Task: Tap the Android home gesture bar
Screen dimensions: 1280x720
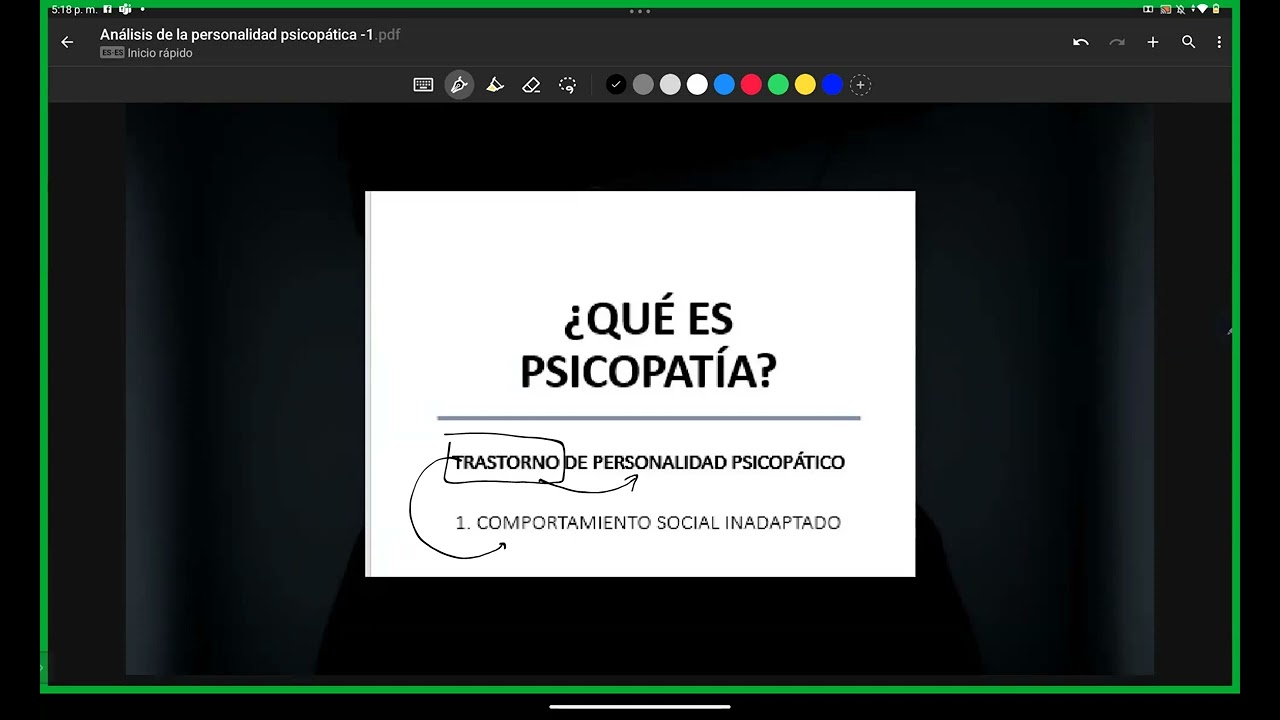Action: 640,706
